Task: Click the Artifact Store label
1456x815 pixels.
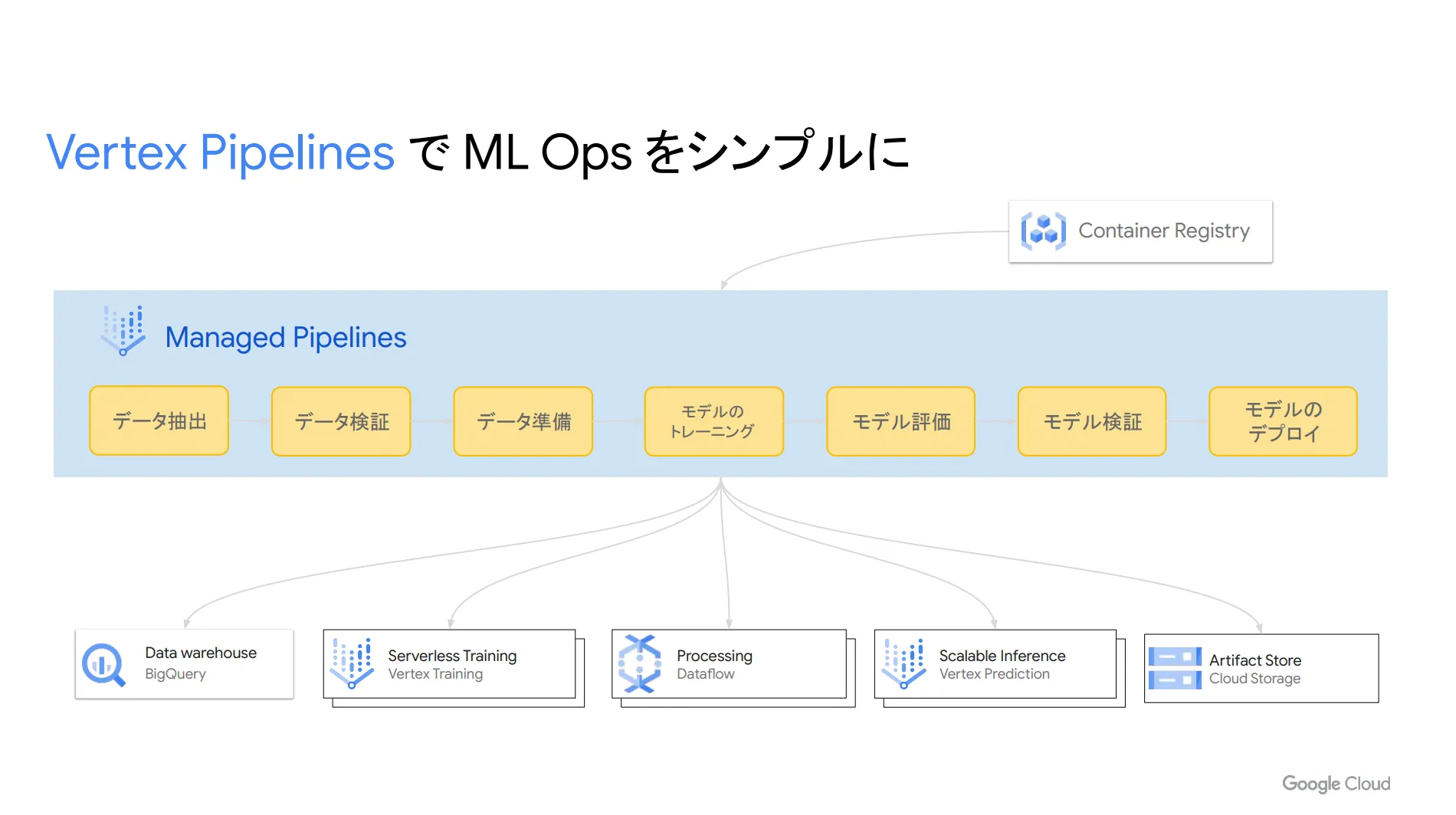Action: [x=1255, y=660]
